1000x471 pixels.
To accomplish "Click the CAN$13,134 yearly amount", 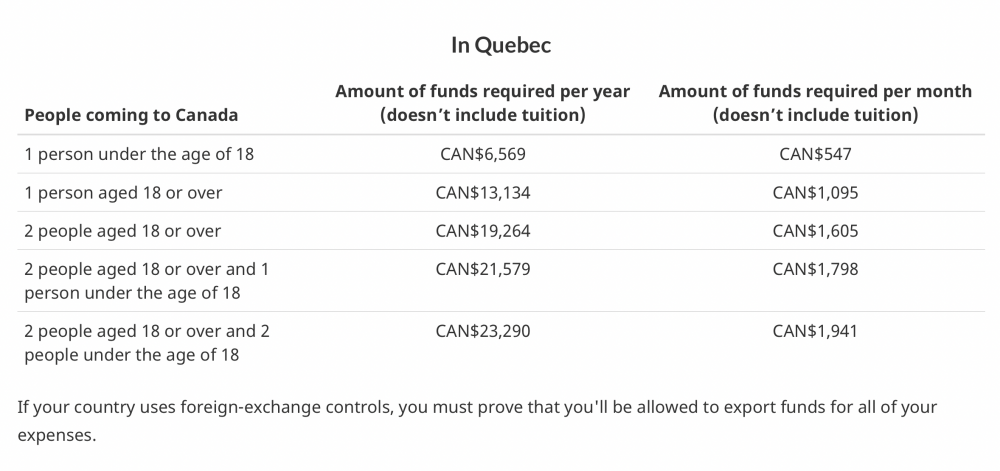I will pos(483,192).
